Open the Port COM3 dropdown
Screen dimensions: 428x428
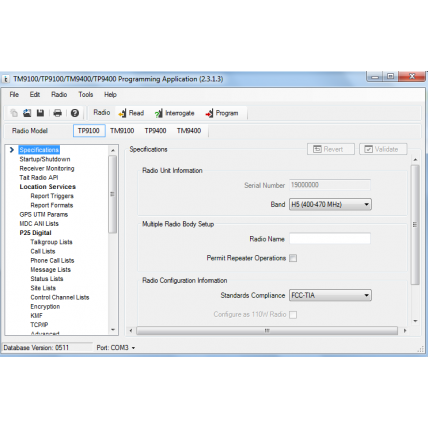tap(116, 348)
